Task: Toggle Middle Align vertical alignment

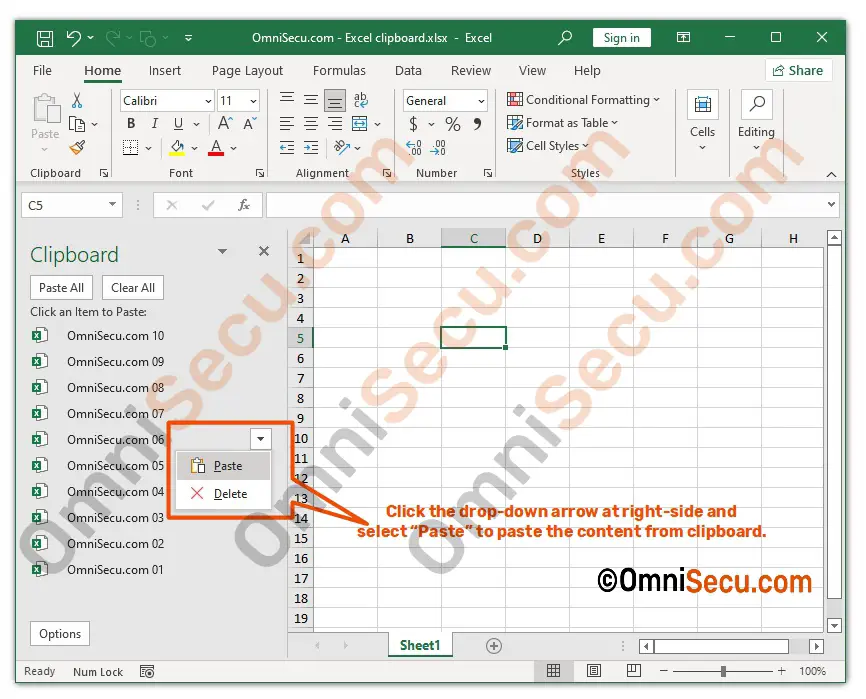Action: (311, 100)
